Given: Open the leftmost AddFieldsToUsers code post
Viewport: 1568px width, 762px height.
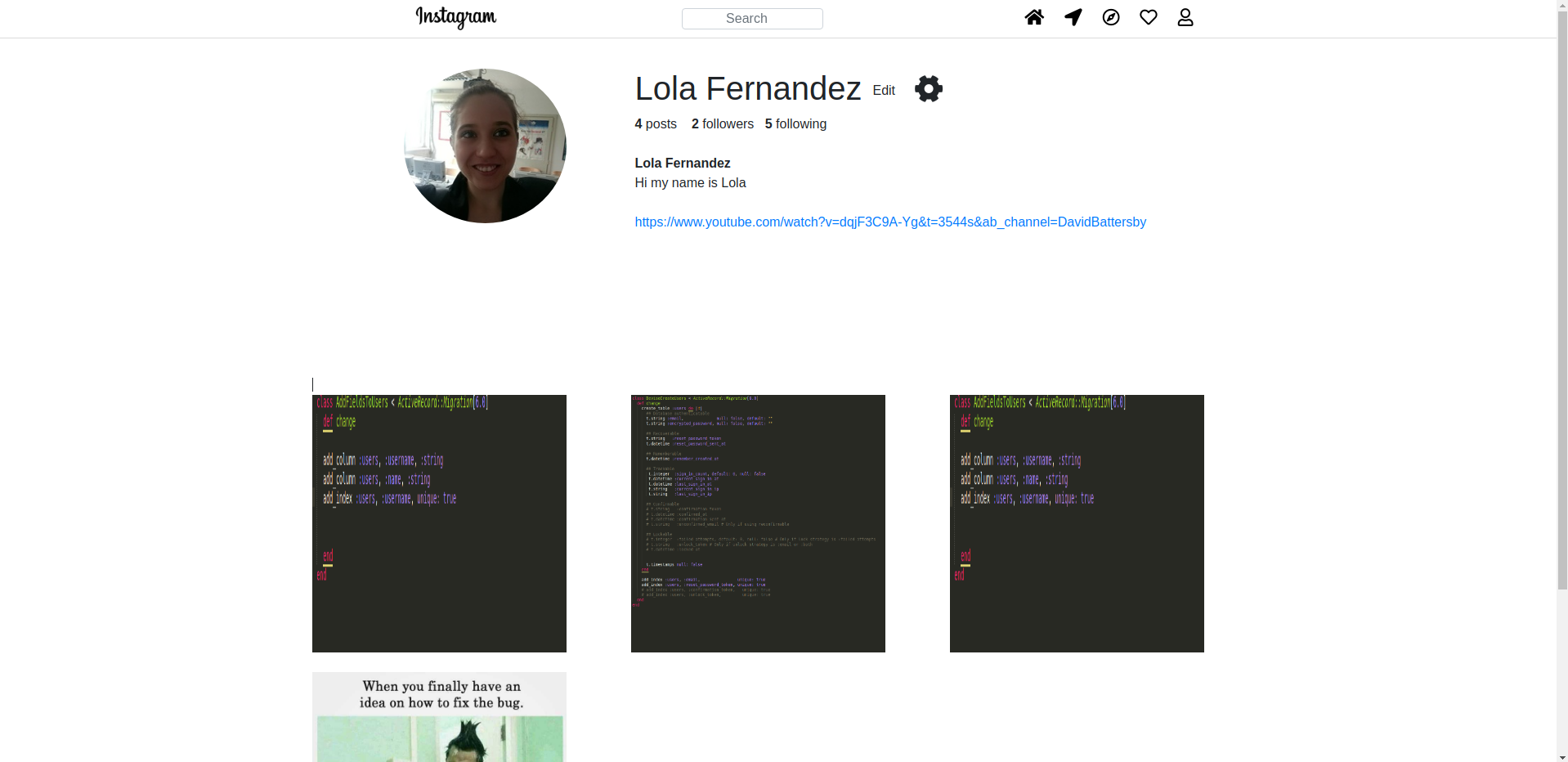Looking at the screenshot, I should point(439,523).
